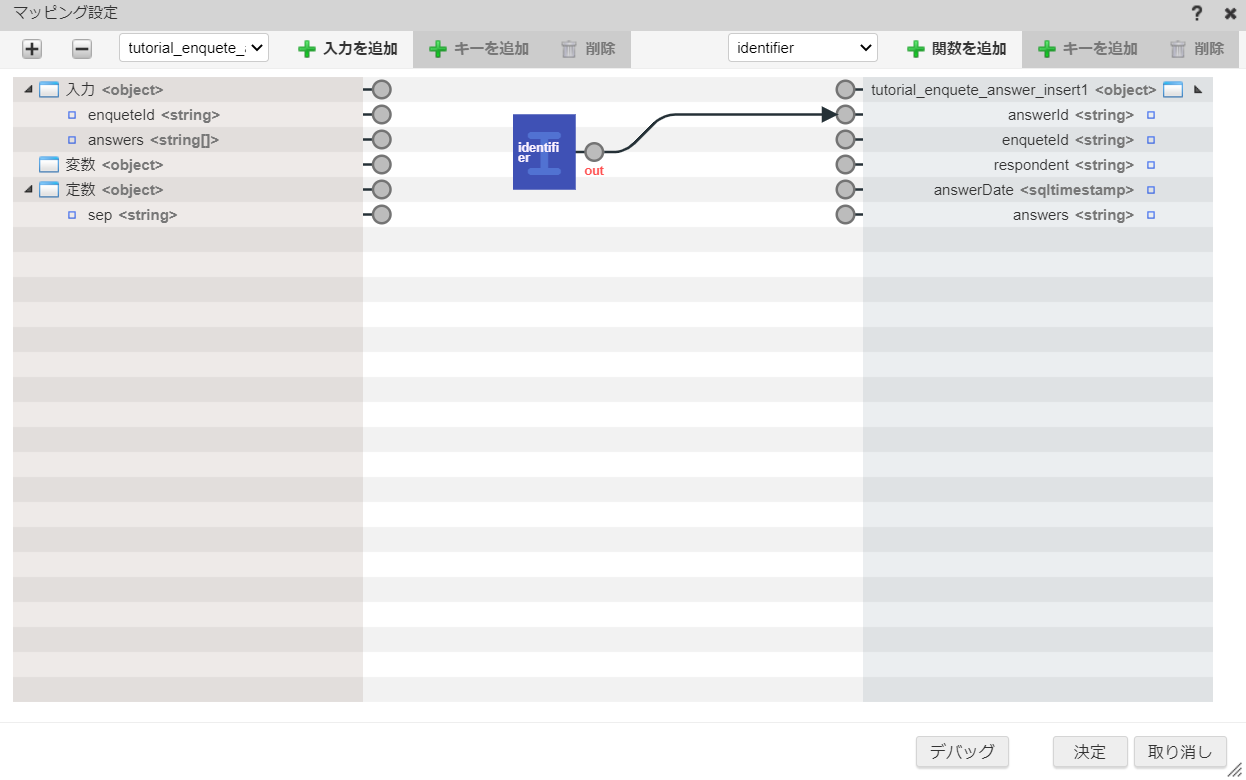This screenshot has height=780, width=1246.
Task: Click the minus collapse-all icon button
Action: [82, 49]
